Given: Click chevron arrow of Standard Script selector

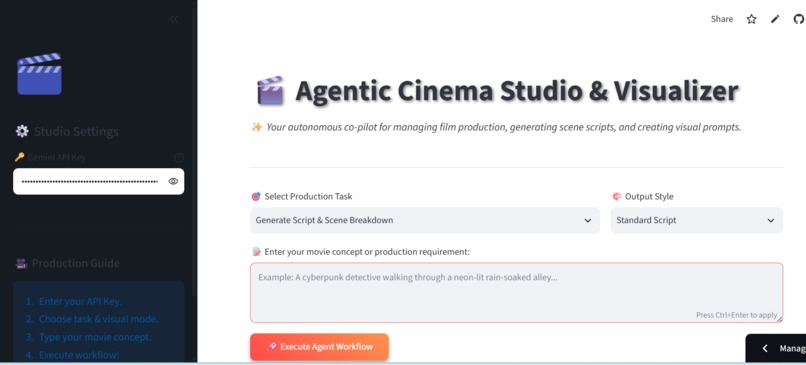Looking at the screenshot, I should 771,221.
